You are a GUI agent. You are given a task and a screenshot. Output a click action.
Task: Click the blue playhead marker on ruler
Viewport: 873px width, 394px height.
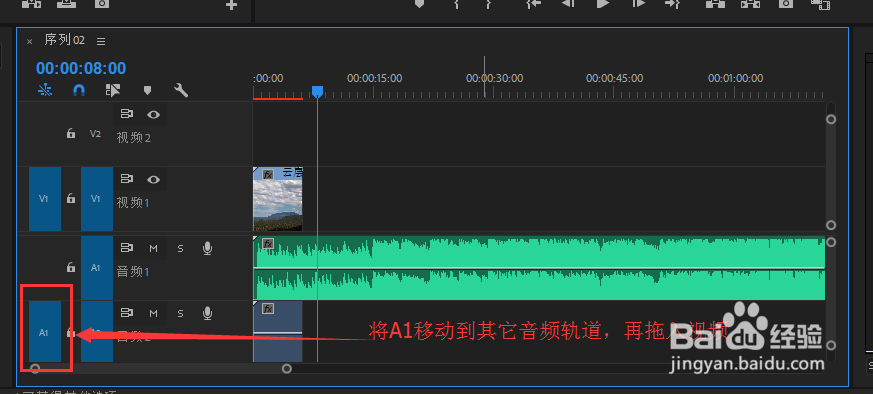tap(317, 91)
